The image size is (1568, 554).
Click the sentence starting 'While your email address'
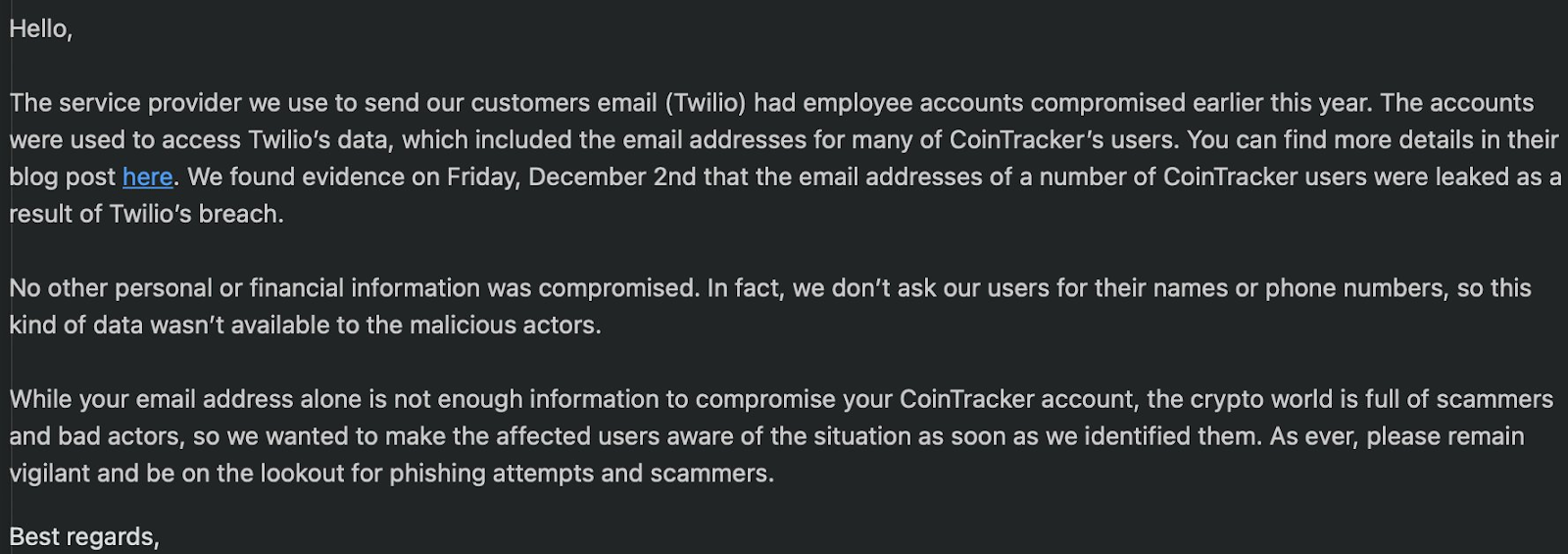(196, 400)
